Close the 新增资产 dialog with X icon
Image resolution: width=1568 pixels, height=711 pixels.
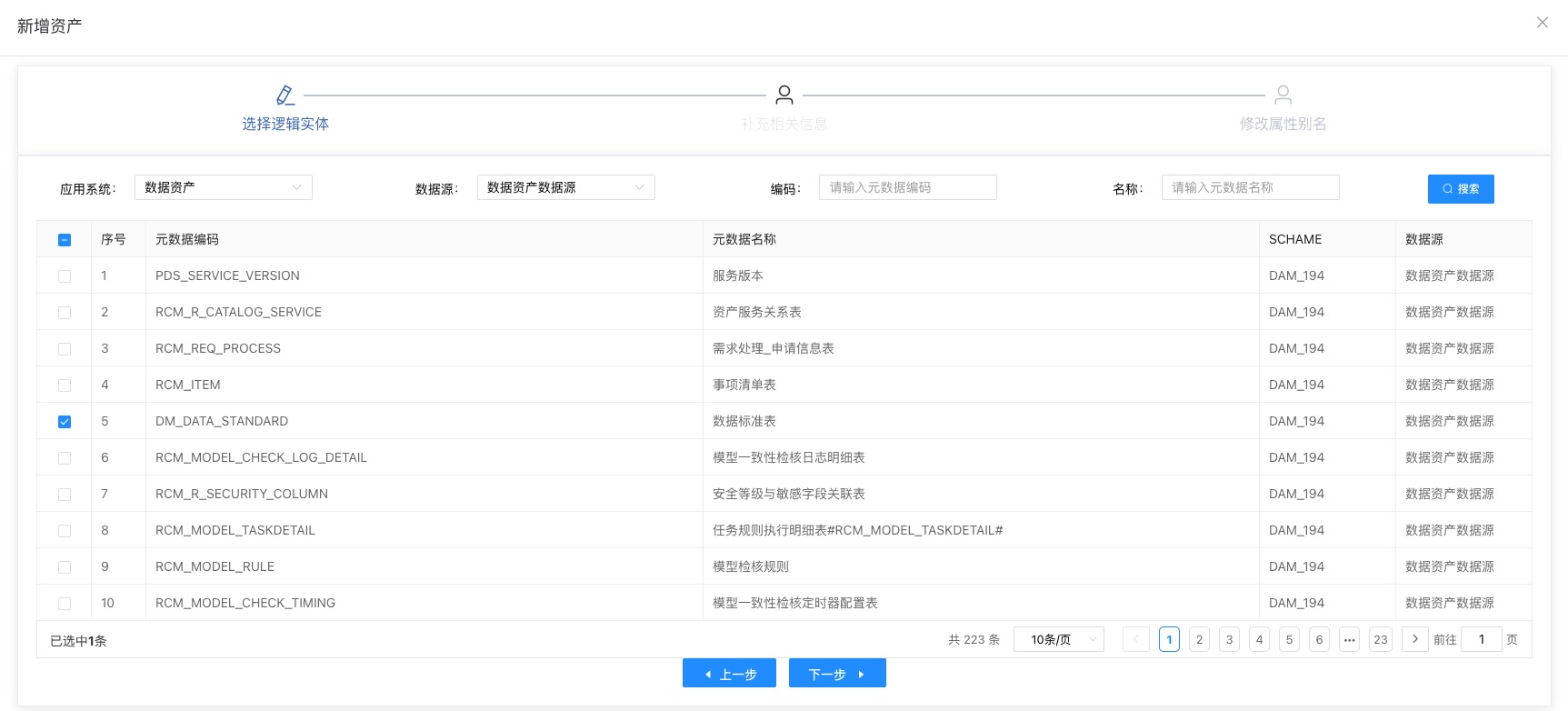(1543, 23)
